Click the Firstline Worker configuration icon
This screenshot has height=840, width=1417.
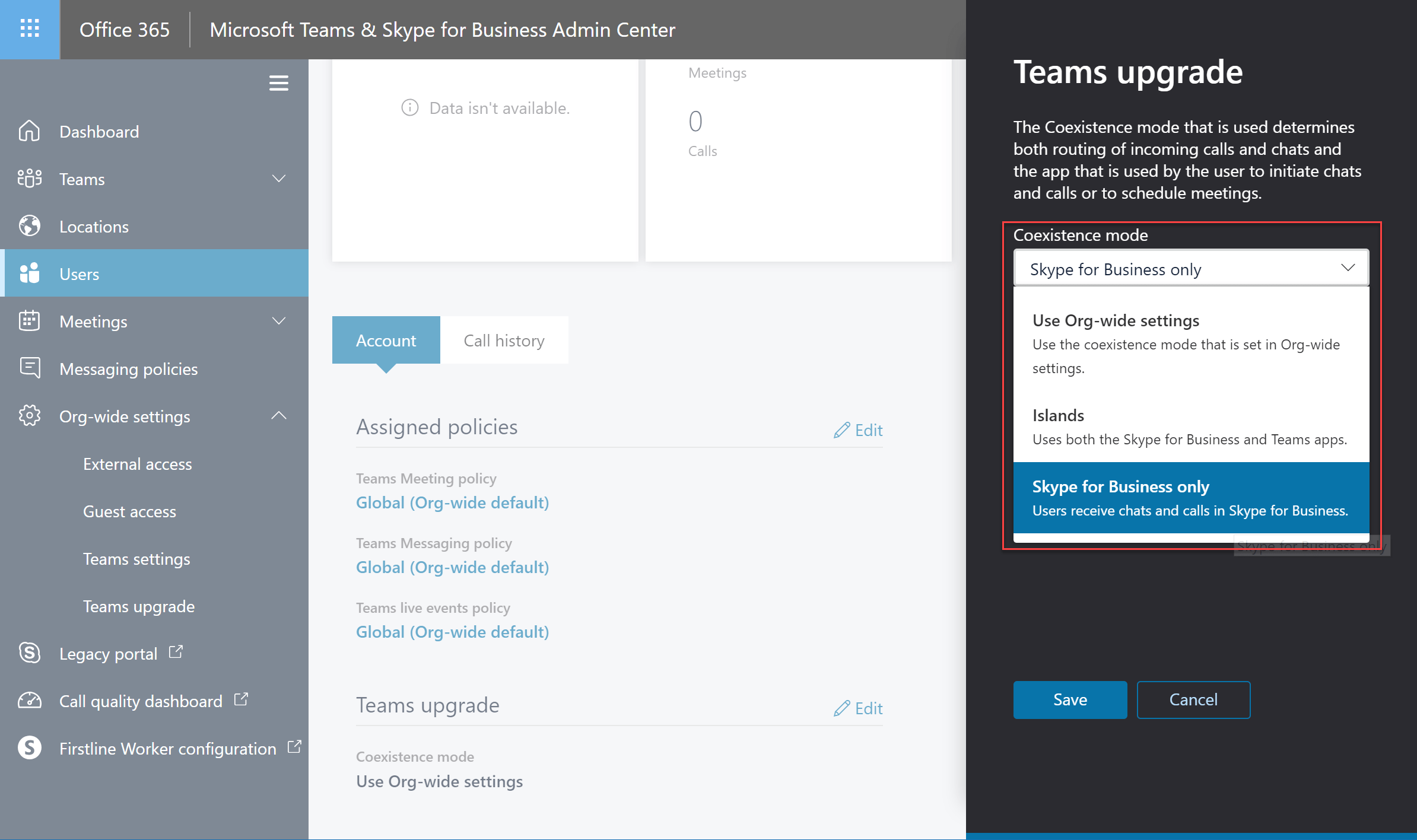(29, 748)
